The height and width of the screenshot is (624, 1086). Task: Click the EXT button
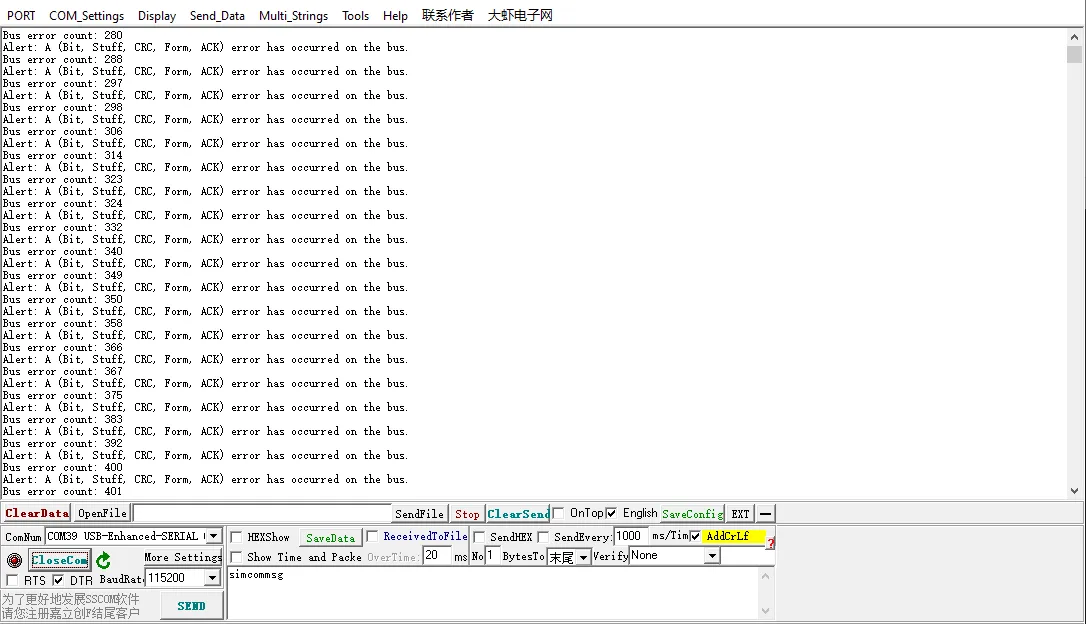(740, 514)
